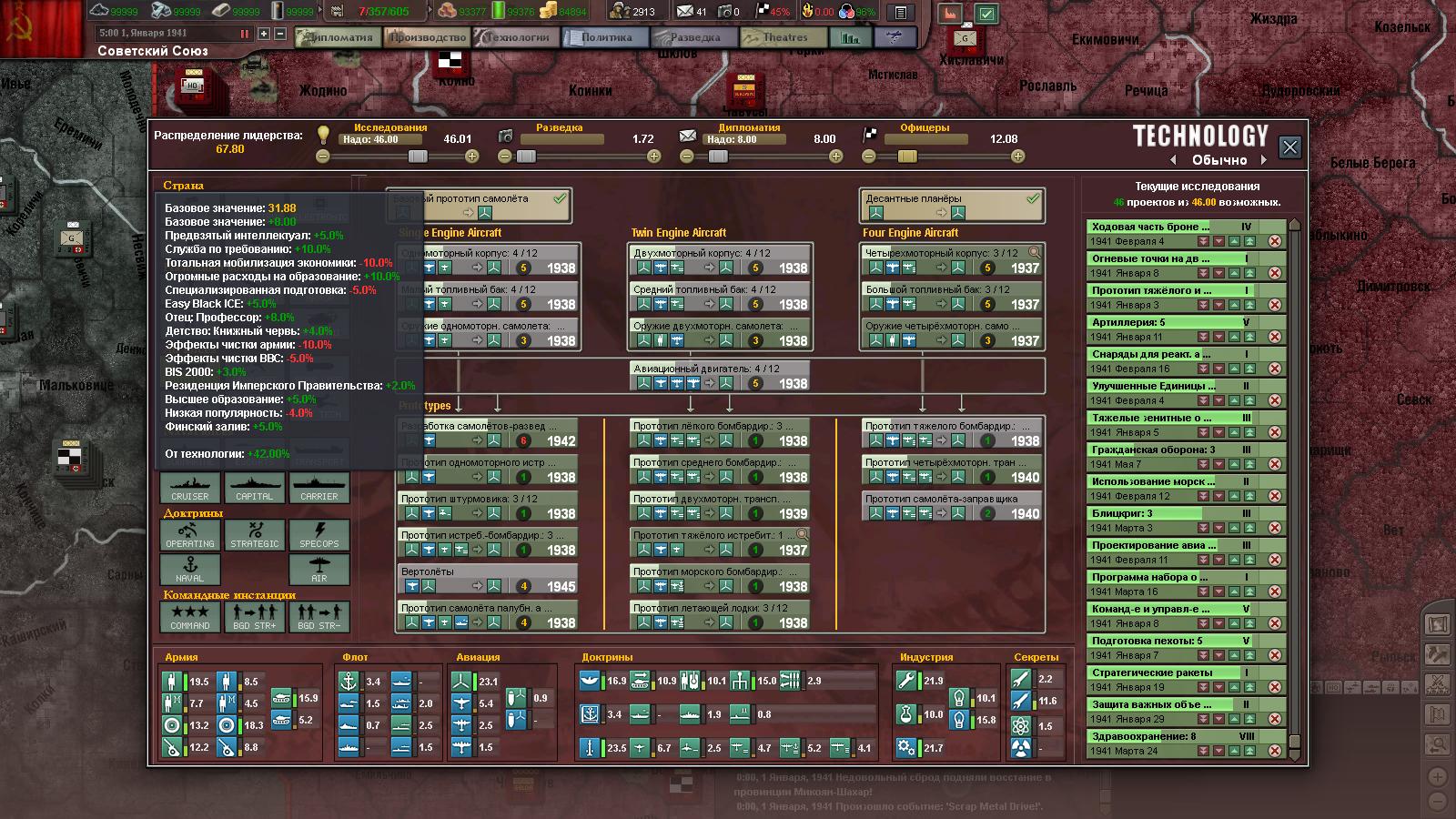
Task: Open the AIR doctrines category
Action: point(318,569)
